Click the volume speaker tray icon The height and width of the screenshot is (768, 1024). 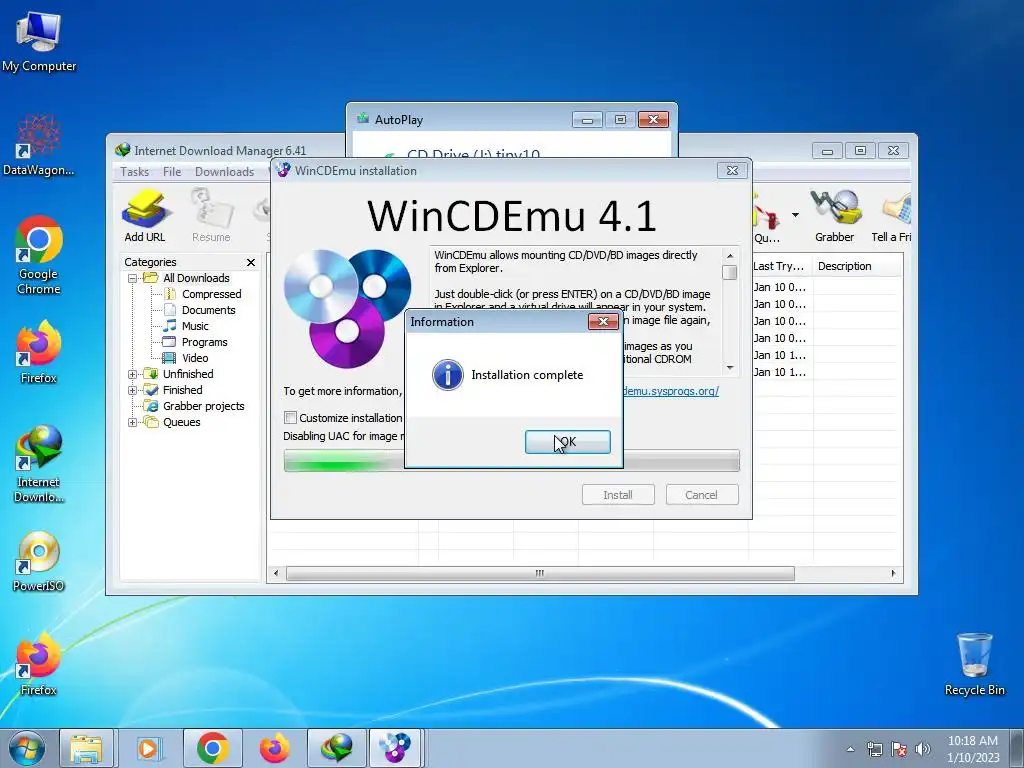pos(923,749)
